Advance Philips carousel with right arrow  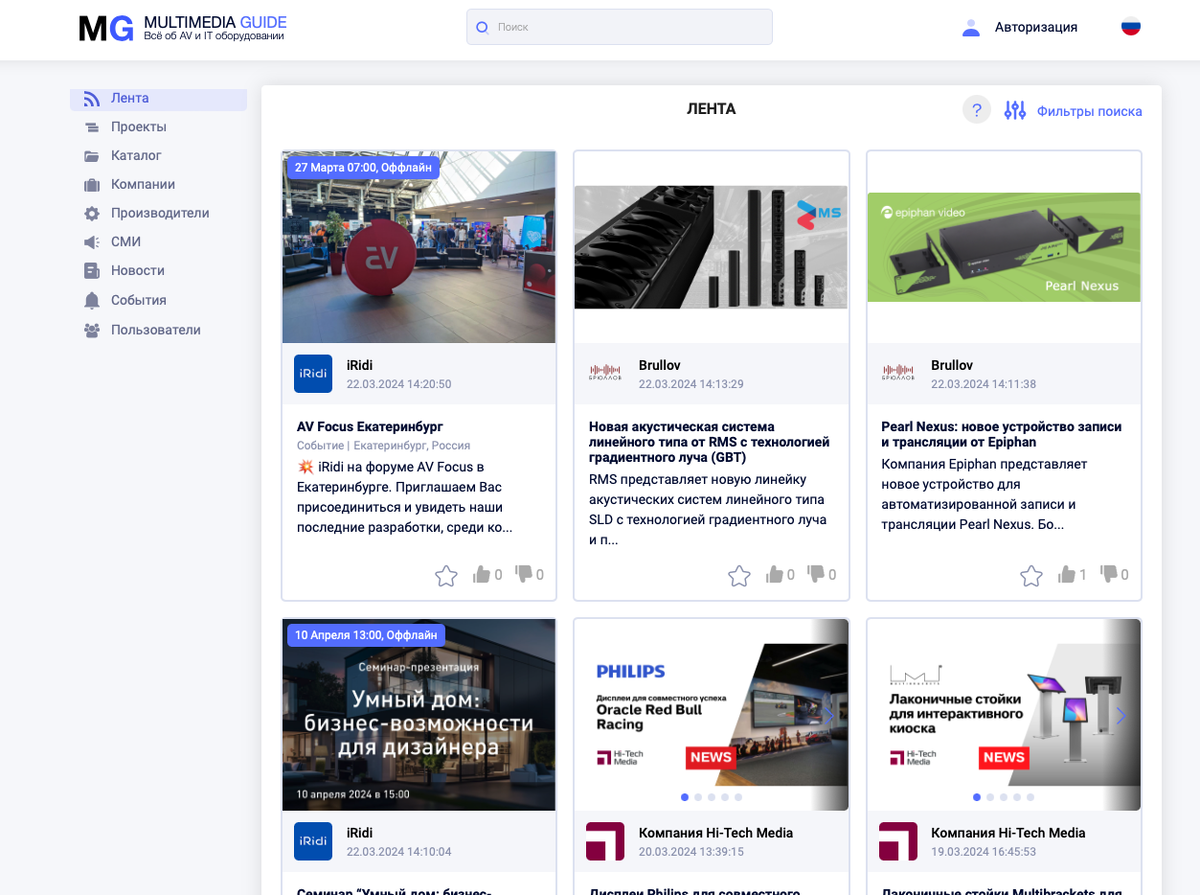click(x=828, y=715)
